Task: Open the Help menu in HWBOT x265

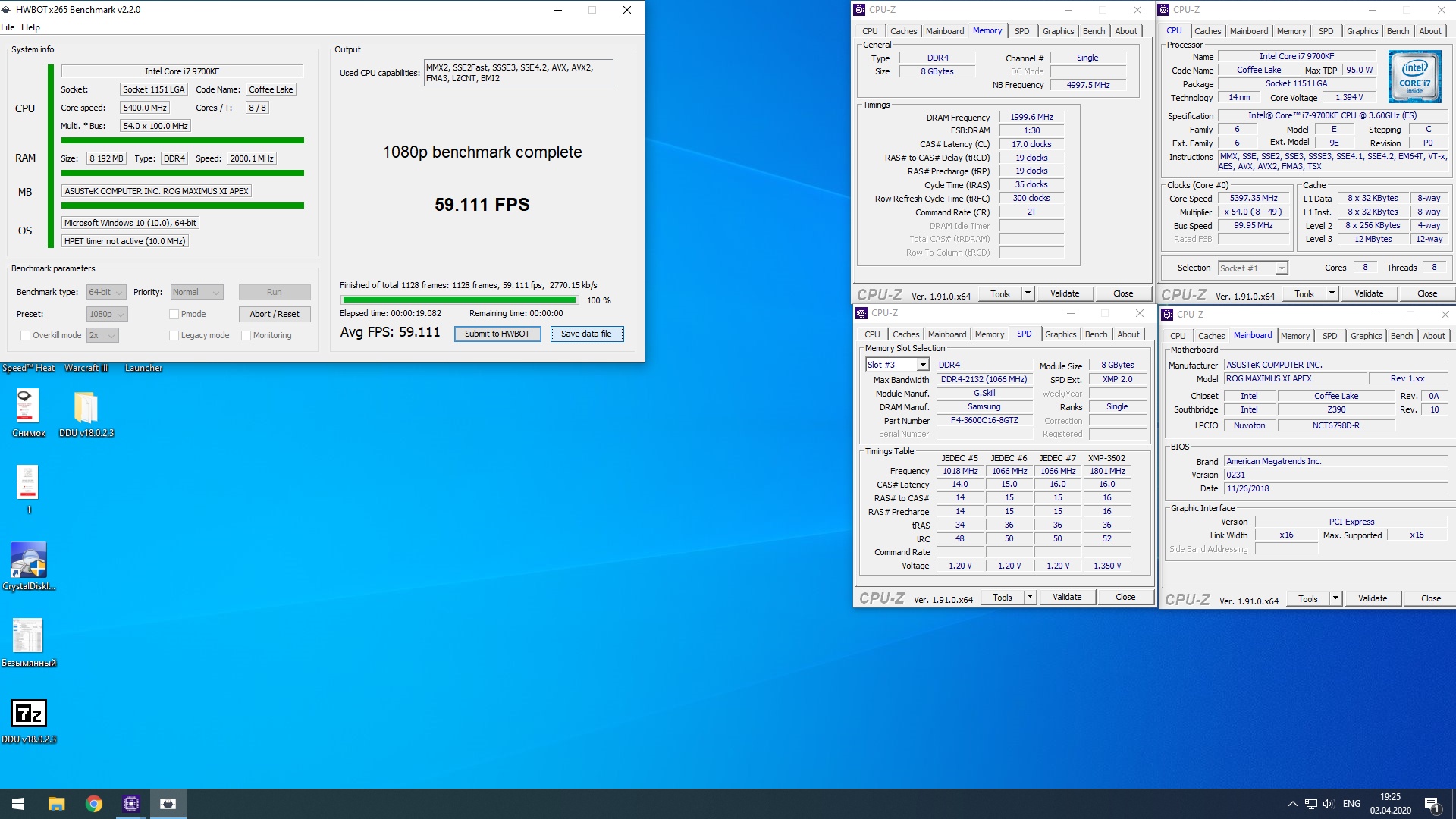Action: [x=30, y=27]
